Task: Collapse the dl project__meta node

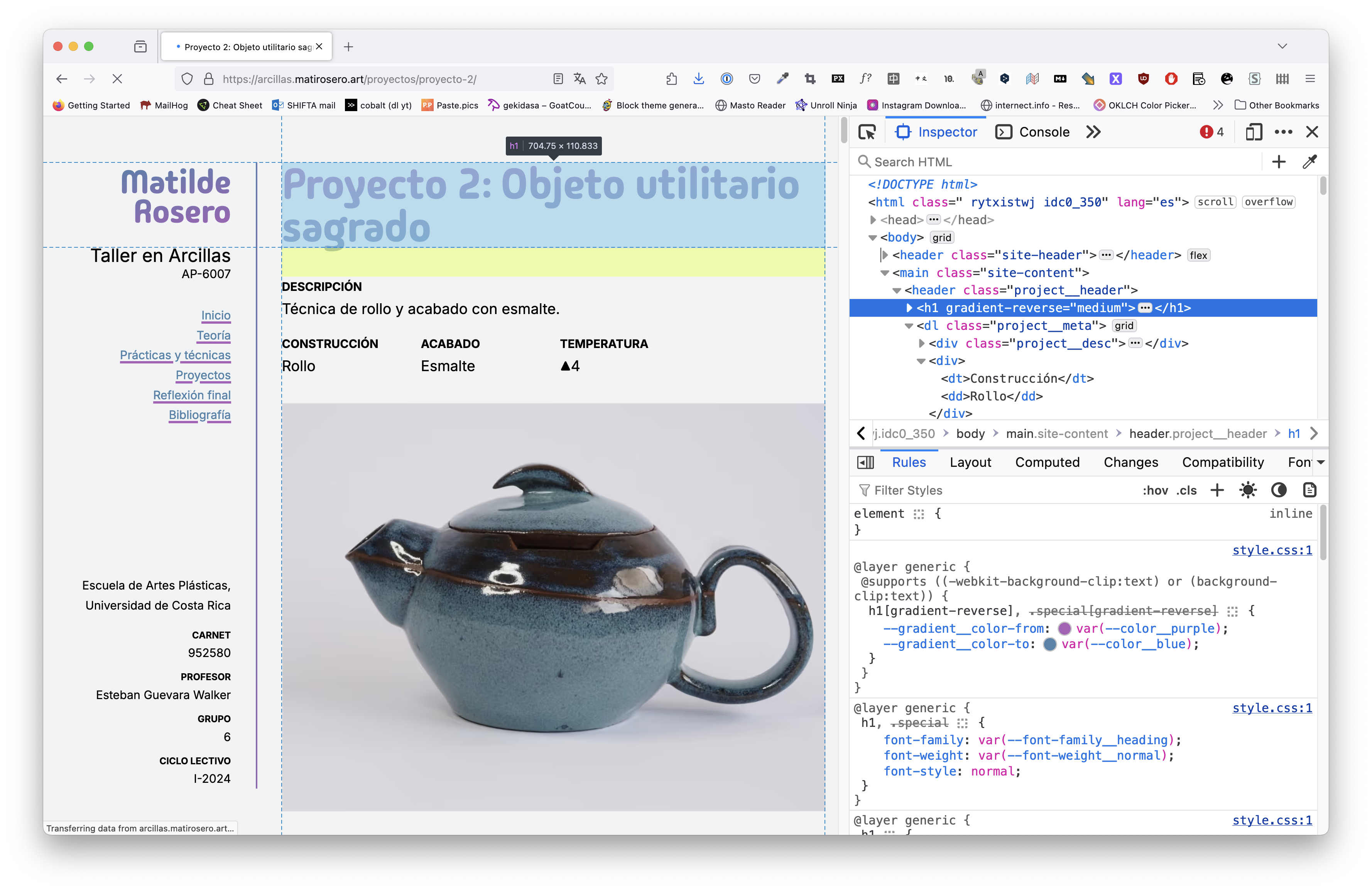Action: (x=909, y=326)
